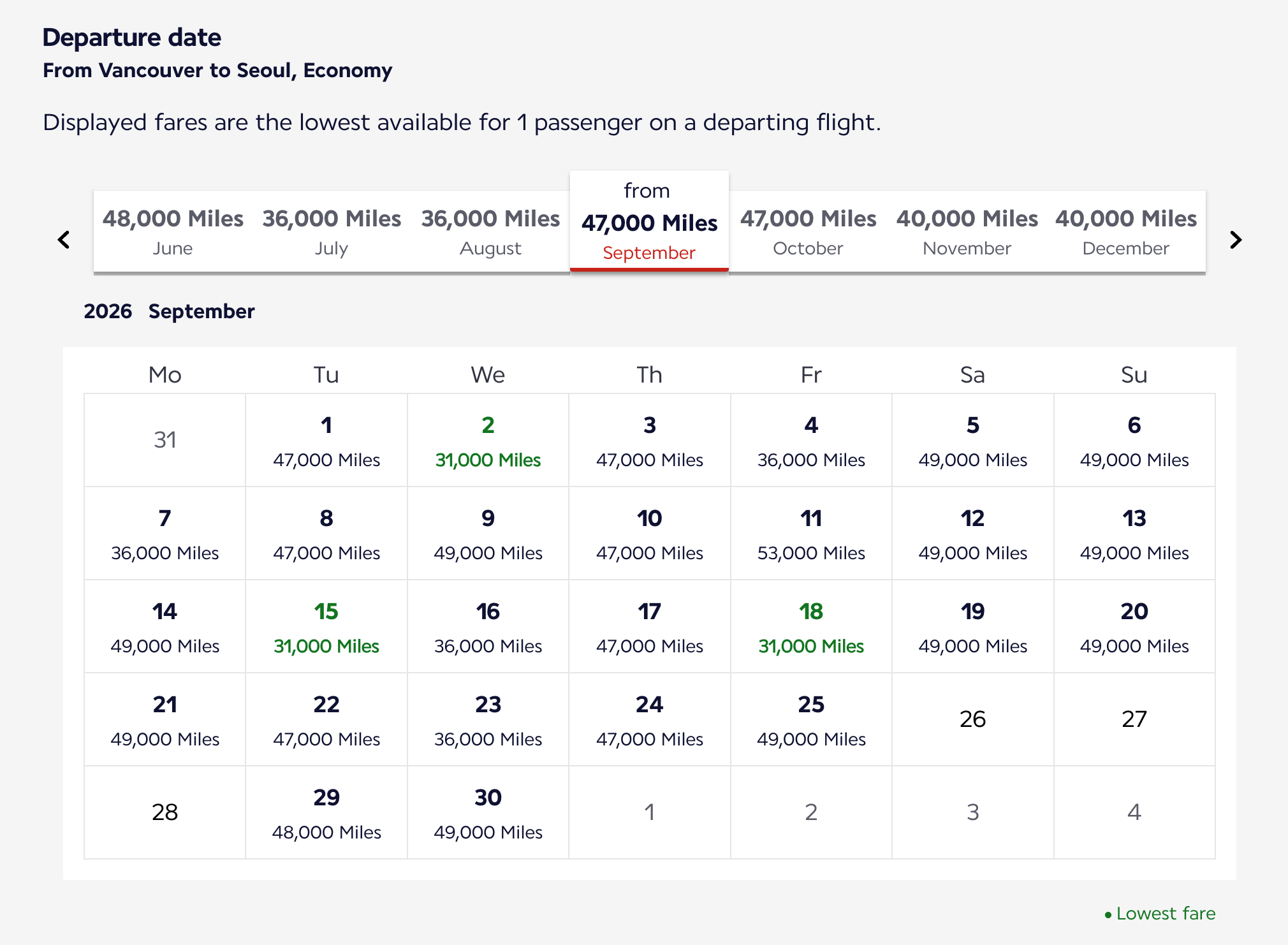The image size is (1288, 945).
Task: Choose September 15 green lowest fare date
Action: (326, 627)
